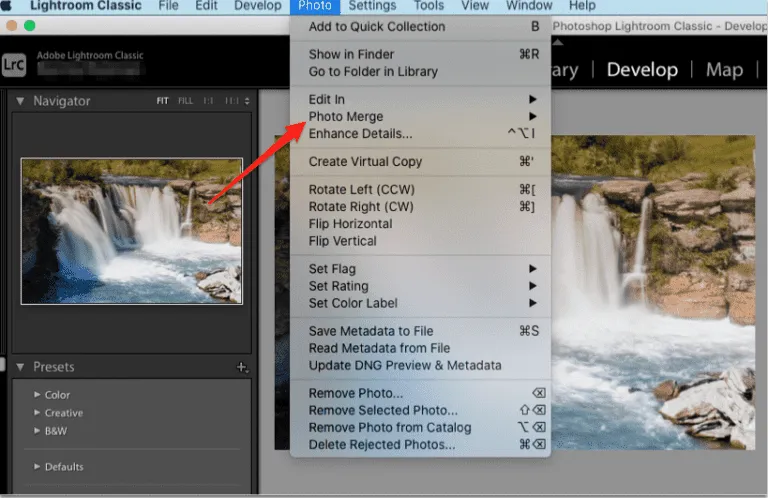Choose Save Metadata to File

(x=420, y=331)
